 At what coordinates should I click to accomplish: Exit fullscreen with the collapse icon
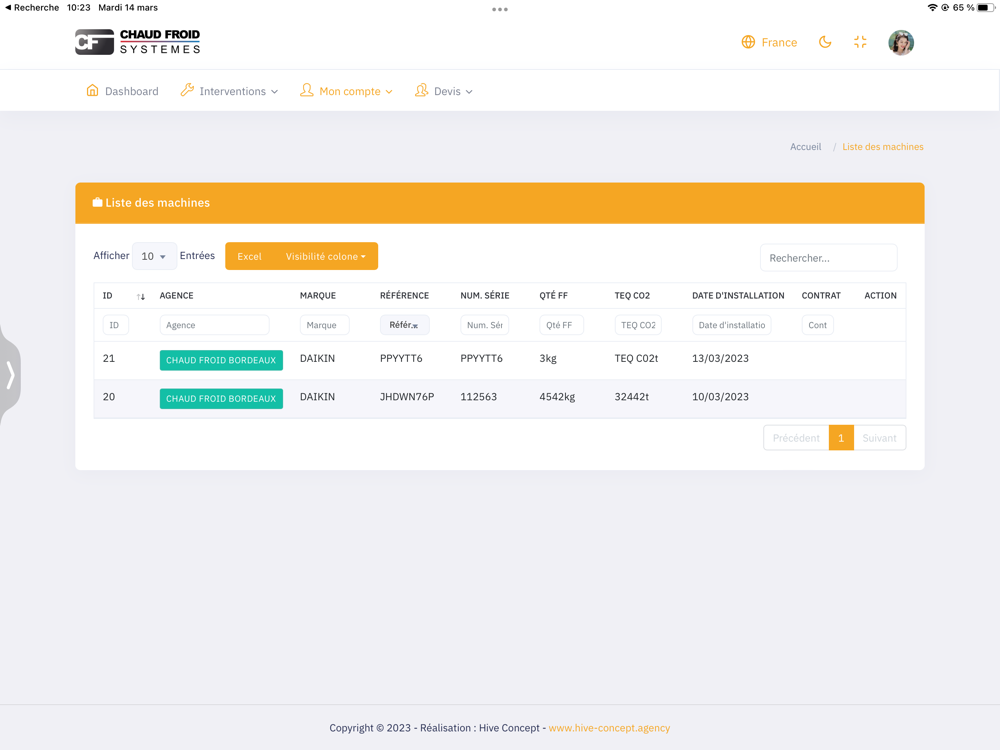tap(860, 42)
